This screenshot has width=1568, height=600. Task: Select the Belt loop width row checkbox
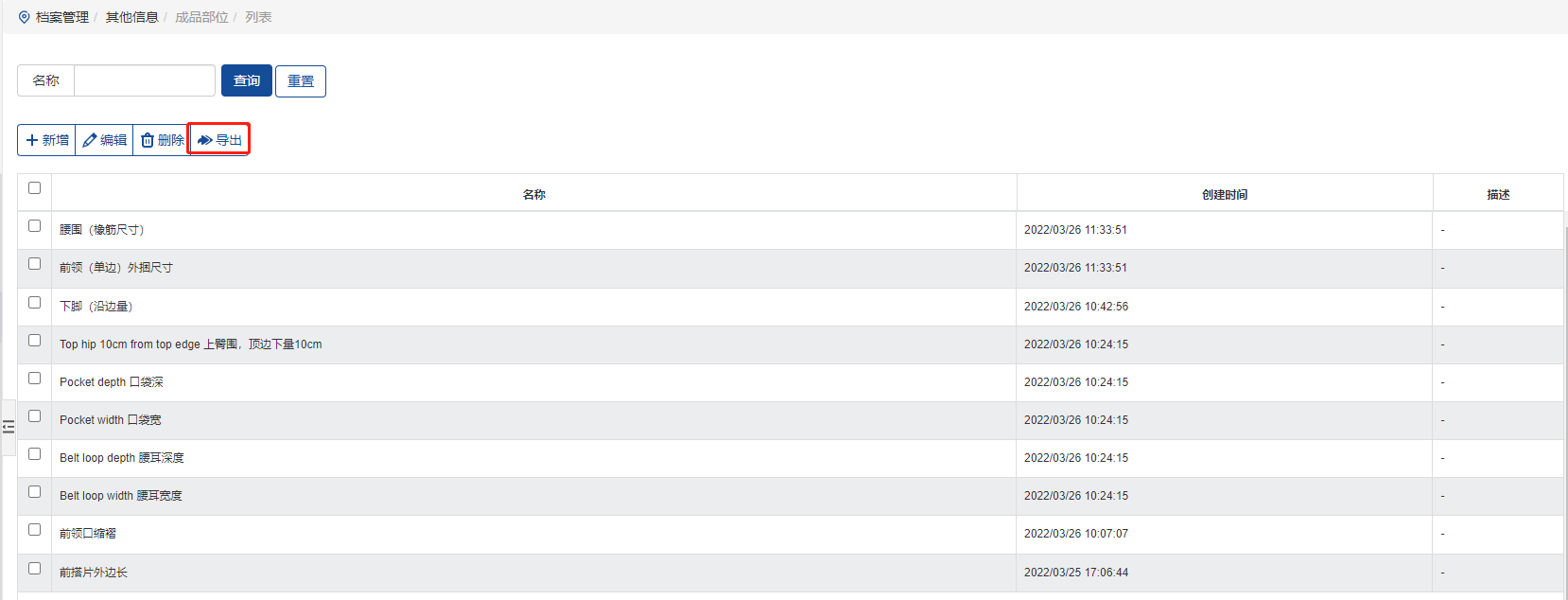pyautogui.click(x=35, y=492)
